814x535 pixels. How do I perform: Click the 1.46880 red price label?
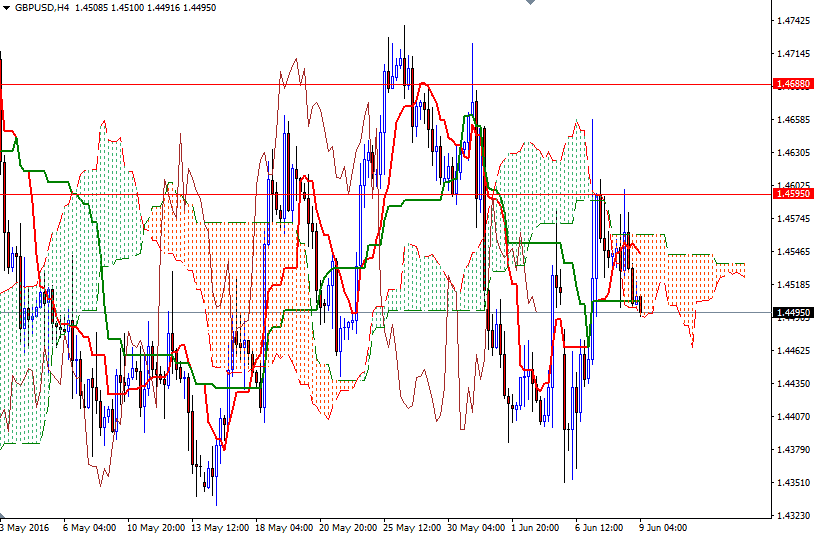(x=791, y=86)
